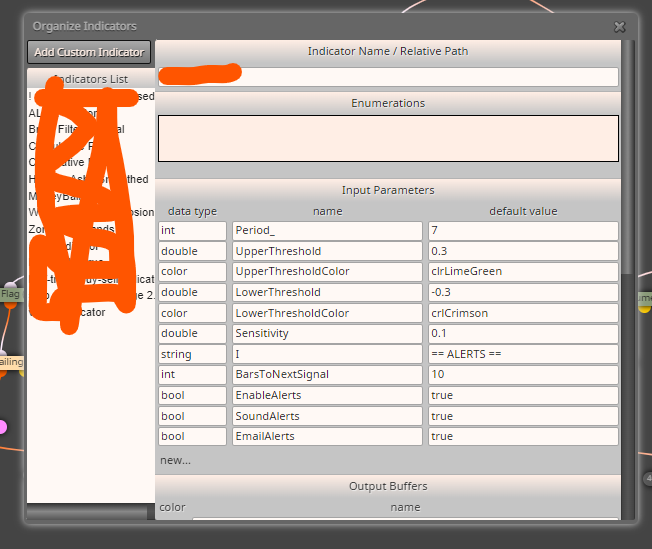Click the Add Custom Indicator button
652x549 pixels.
click(89, 52)
